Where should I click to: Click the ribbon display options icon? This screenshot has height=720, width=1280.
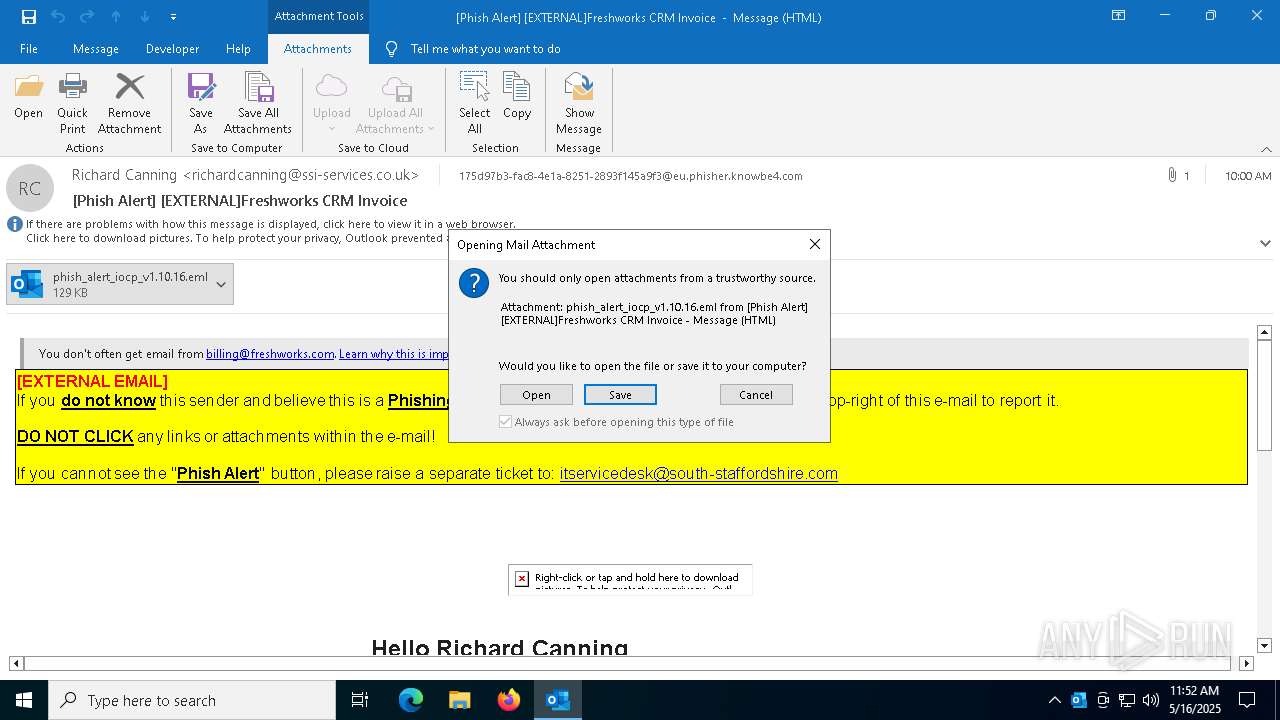pos(1119,16)
